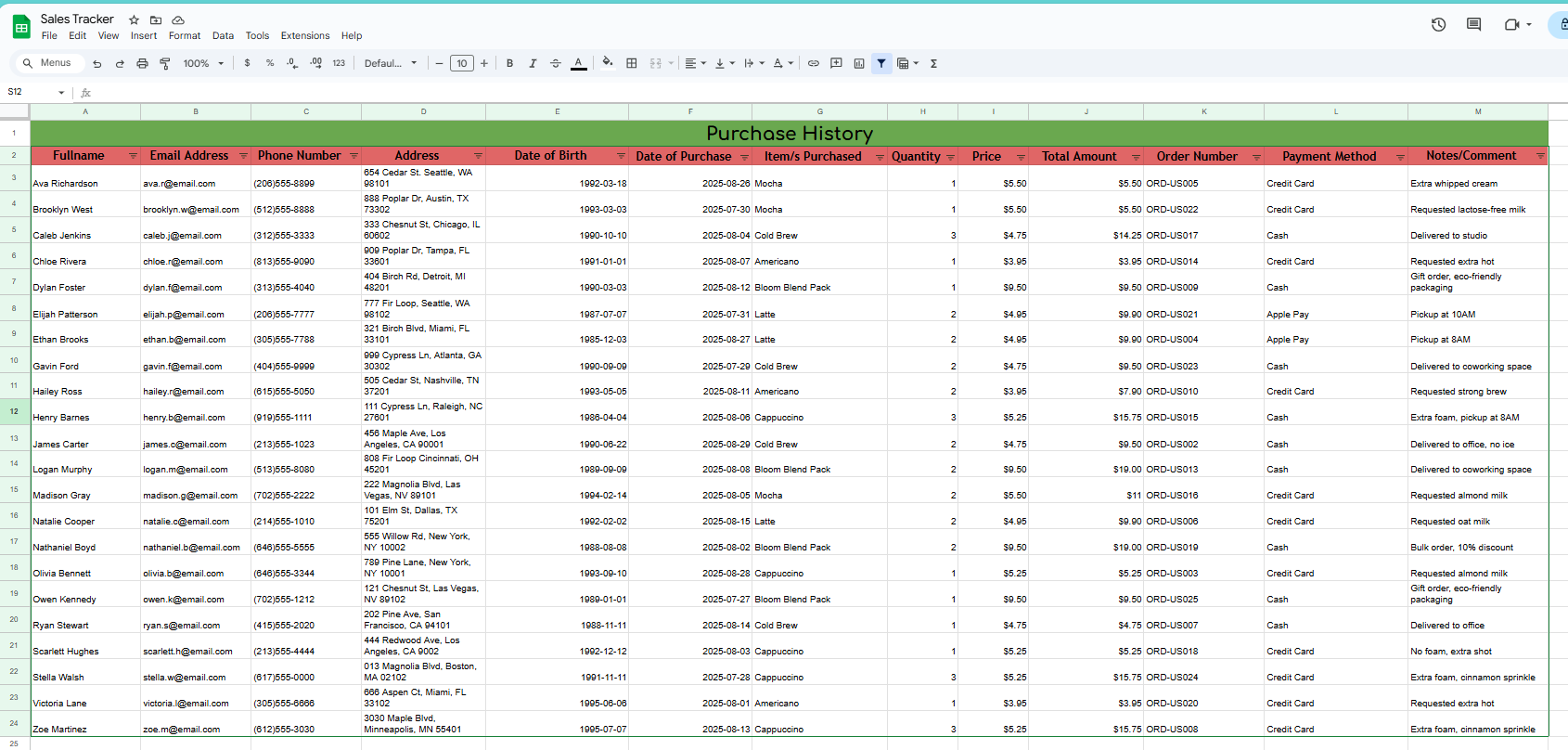Open the Help menu
1568x750 pixels.
[x=352, y=35]
